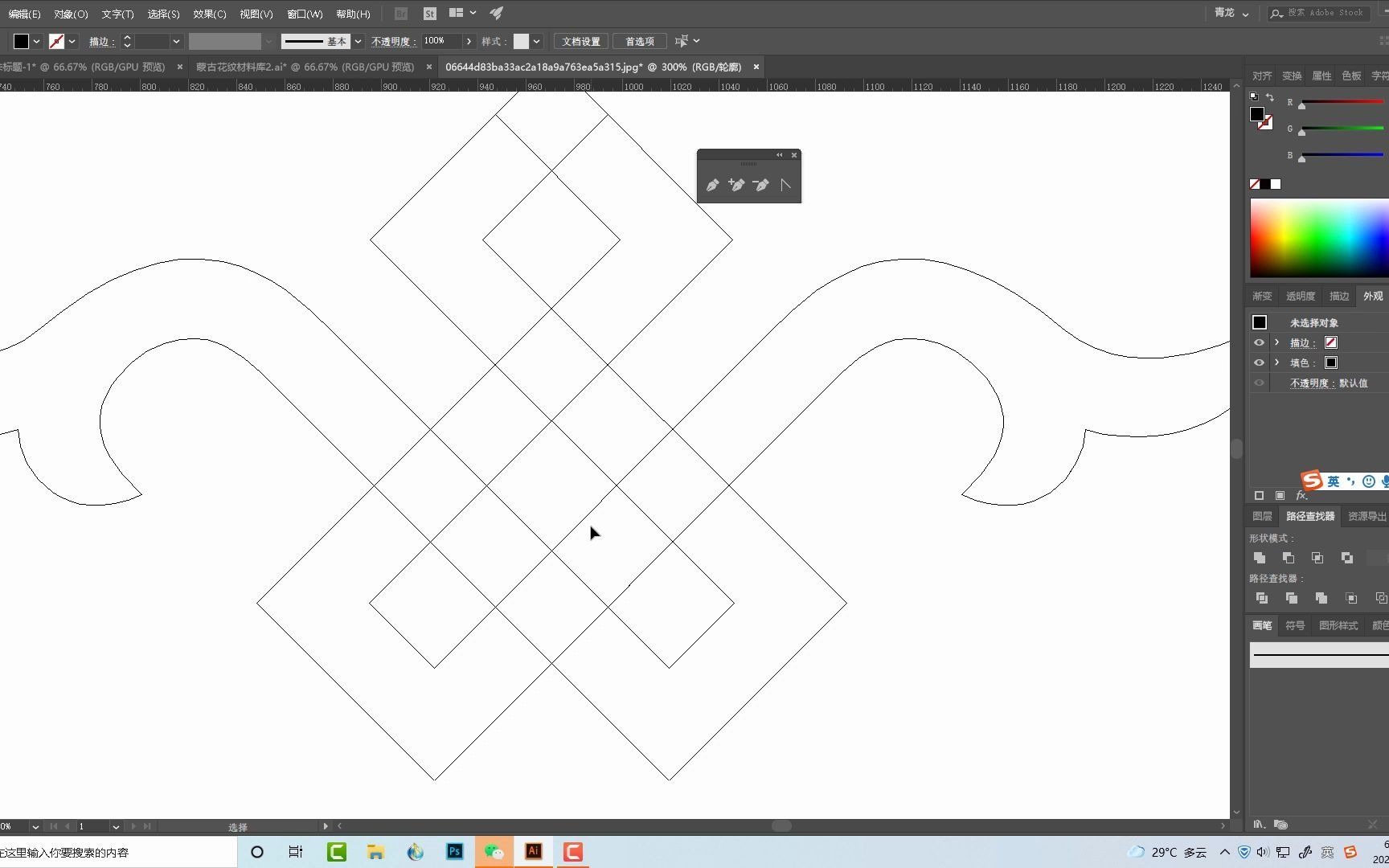This screenshot has width=1389, height=868.
Task: Open the 窗口(W) menu
Action: pos(305,14)
